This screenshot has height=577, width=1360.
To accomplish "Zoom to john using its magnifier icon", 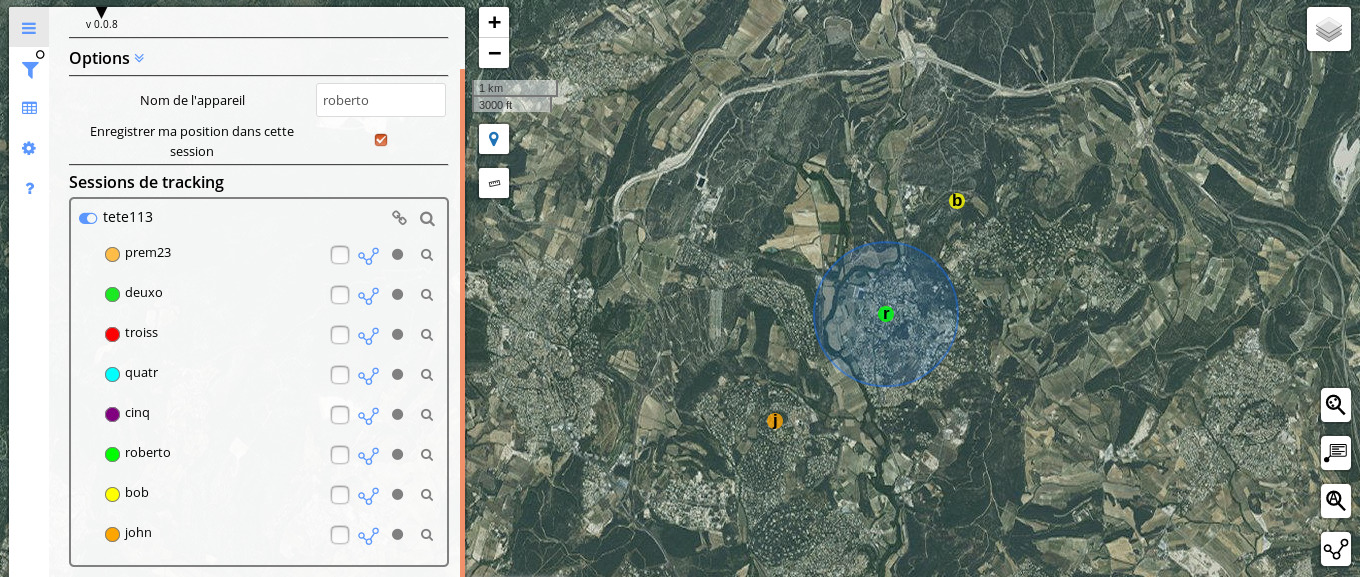I will click(427, 535).
